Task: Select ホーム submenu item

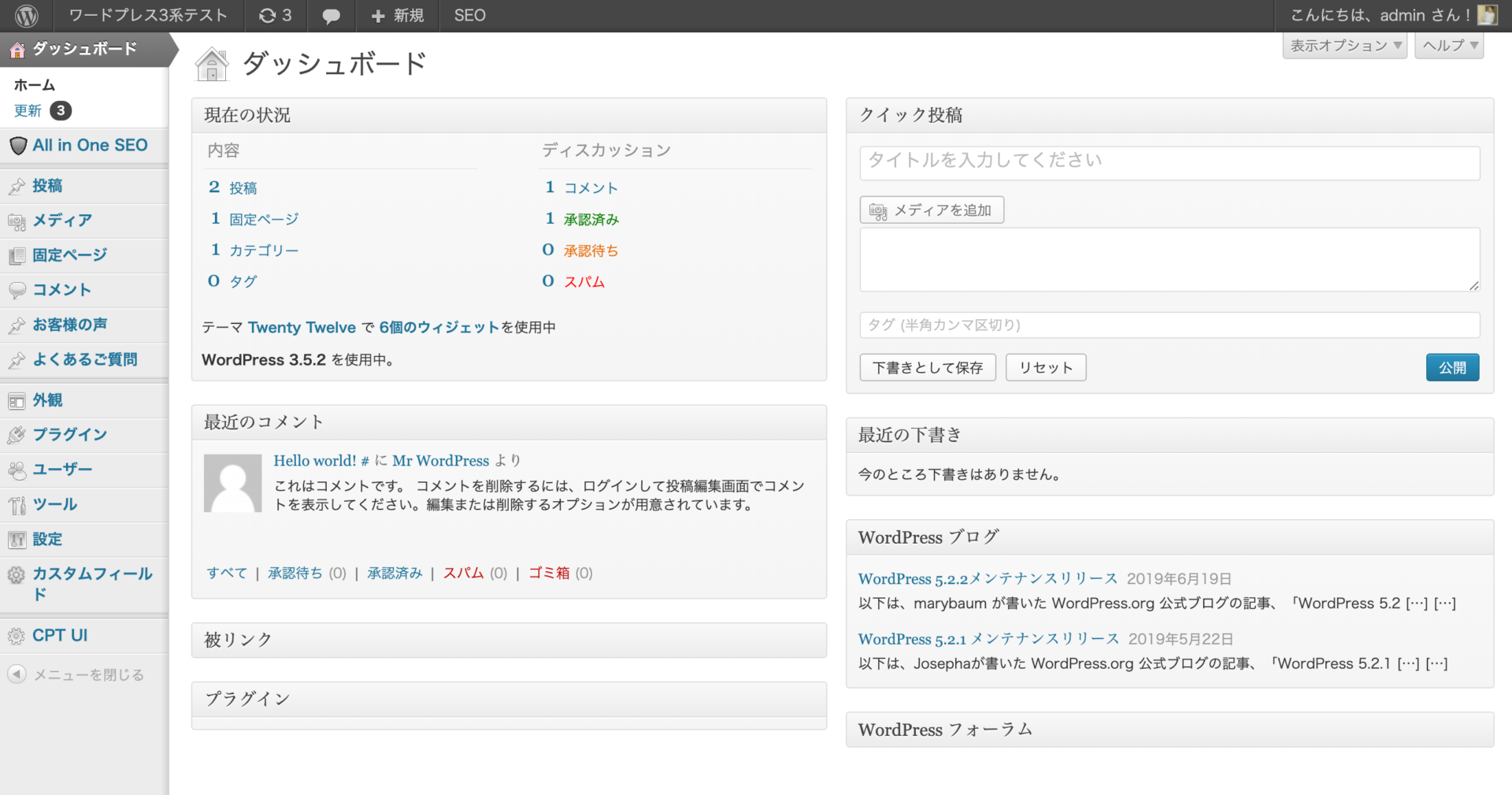Action: pyautogui.click(x=35, y=85)
